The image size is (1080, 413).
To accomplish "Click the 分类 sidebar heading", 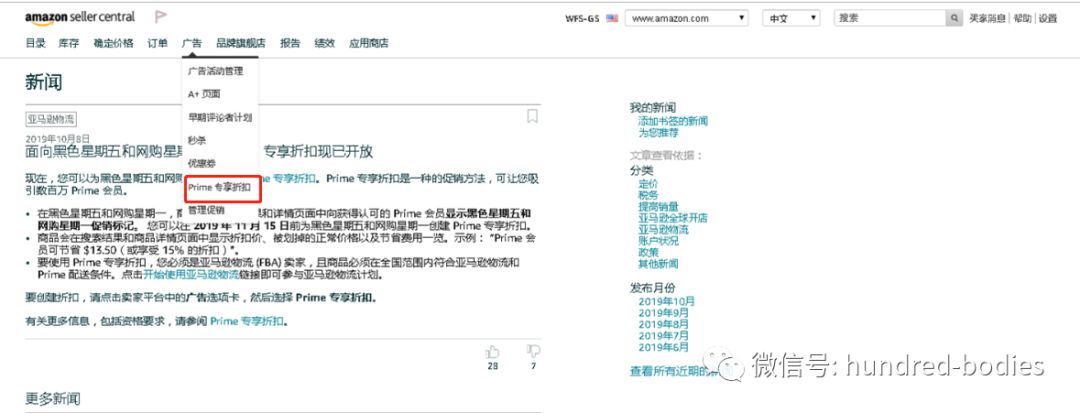I will (x=642, y=170).
